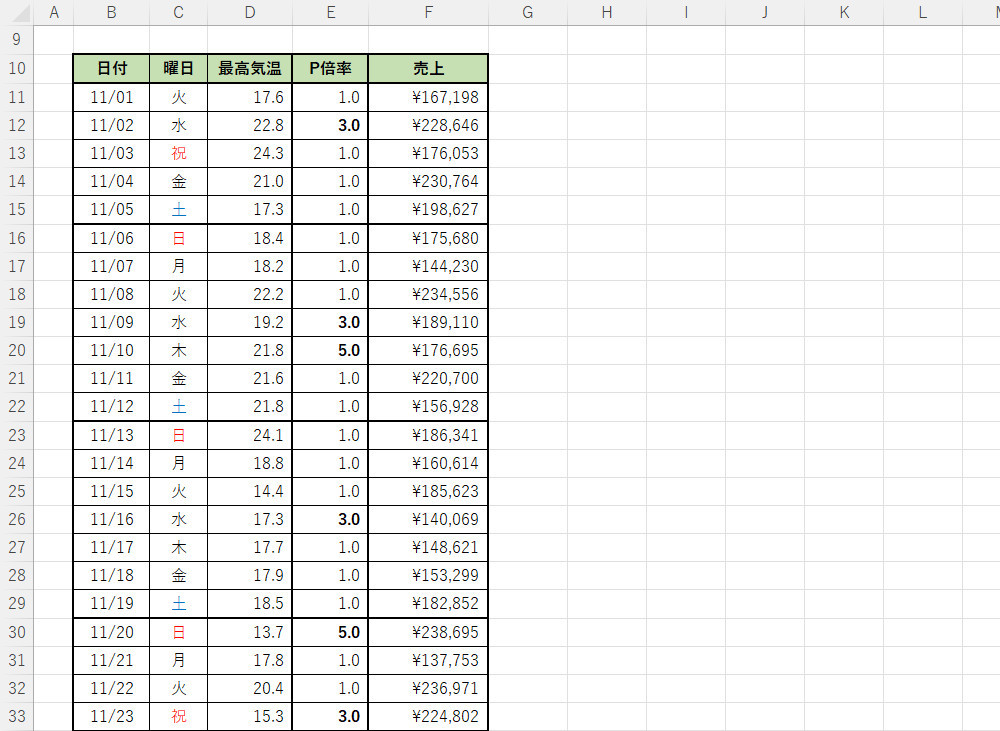Select sales cell ¥140,069
Image resolution: width=1000 pixels, height=731 pixels.
pos(429,519)
